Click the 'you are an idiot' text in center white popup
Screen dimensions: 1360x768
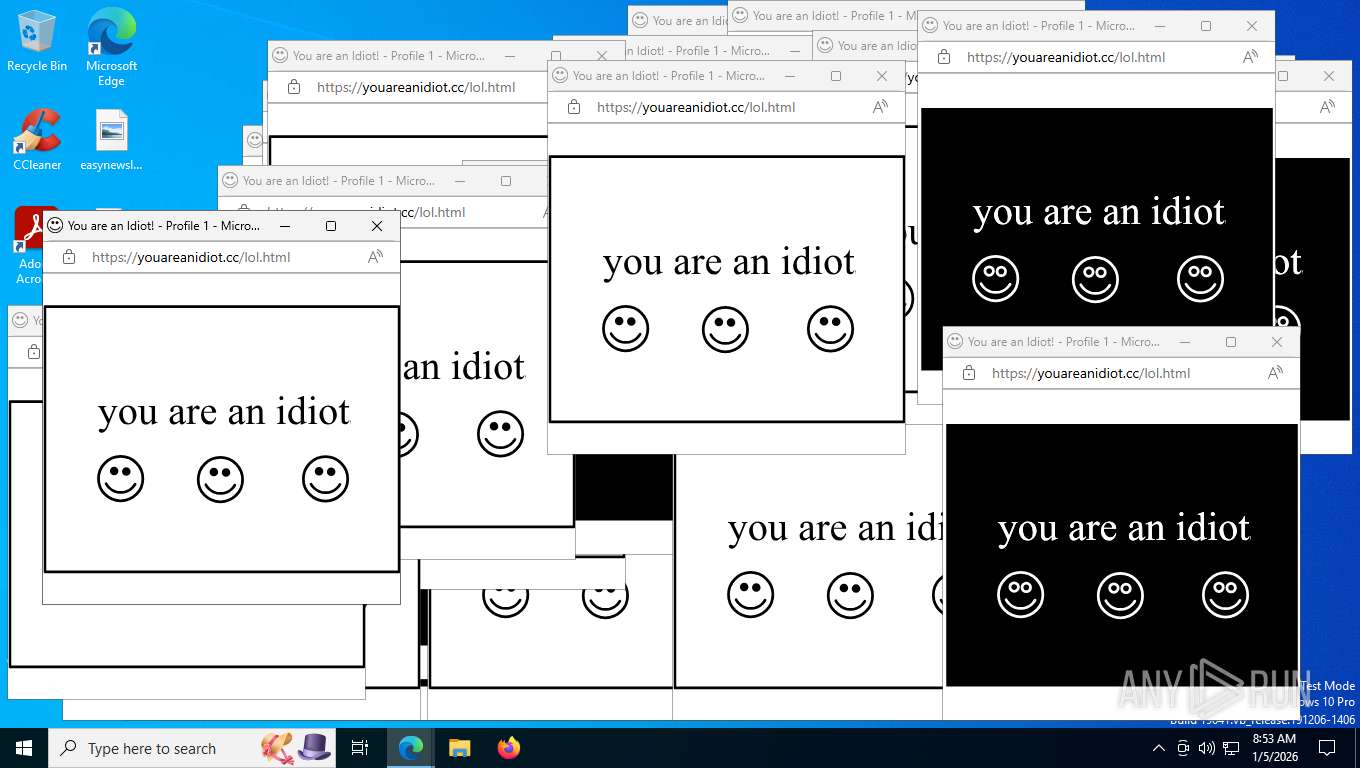point(729,262)
